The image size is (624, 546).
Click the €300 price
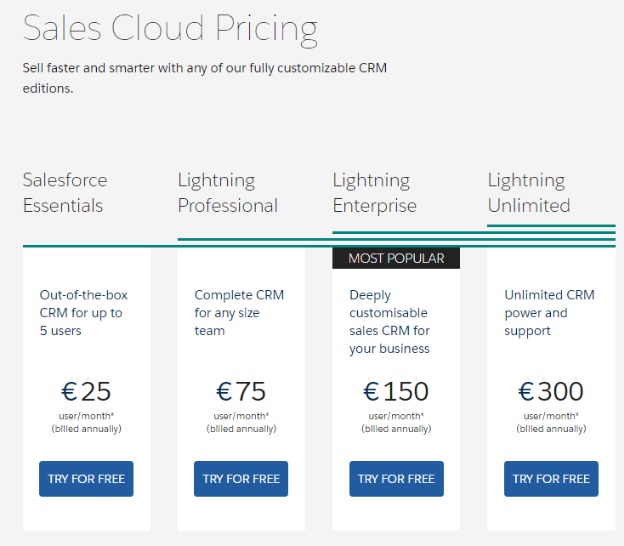click(x=551, y=391)
